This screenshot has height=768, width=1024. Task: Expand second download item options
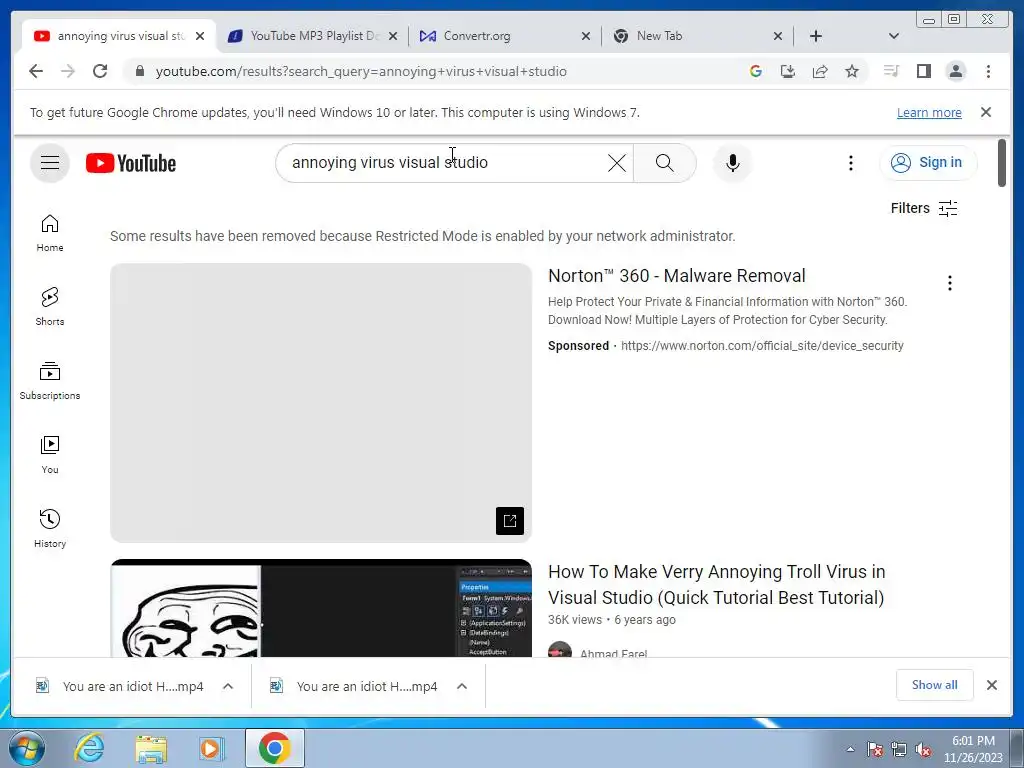[x=462, y=686]
